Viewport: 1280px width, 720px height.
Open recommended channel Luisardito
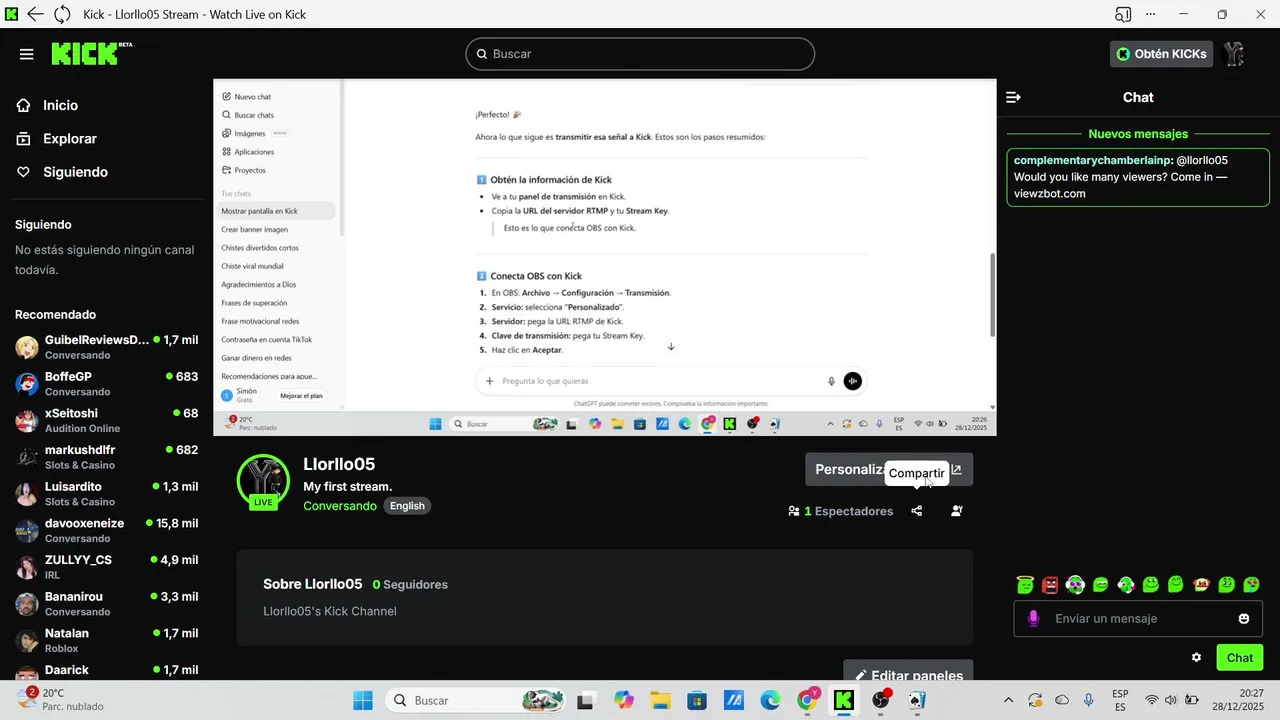pos(106,494)
